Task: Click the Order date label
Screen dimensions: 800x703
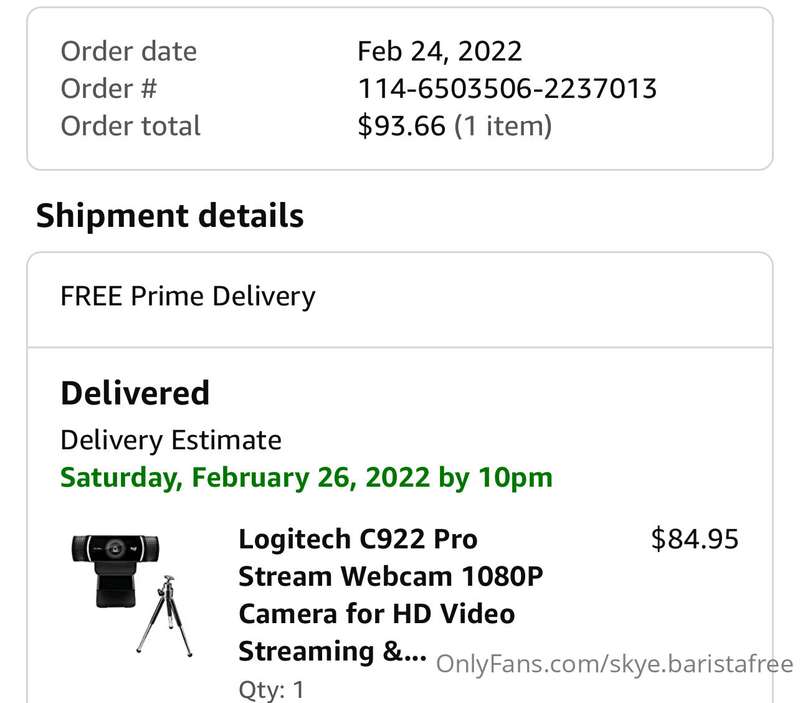Action: coord(129,52)
